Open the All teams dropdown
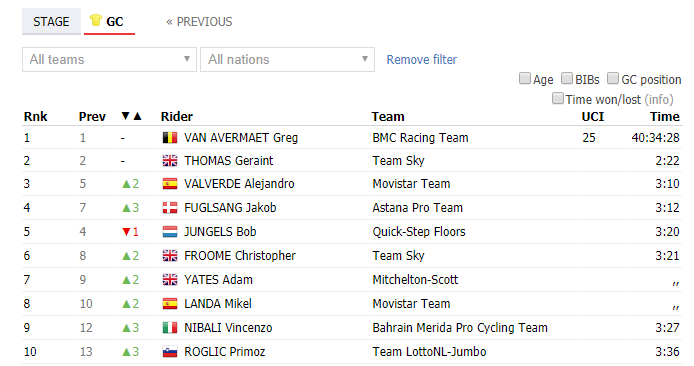This screenshot has height=366, width=694. click(x=109, y=59)
